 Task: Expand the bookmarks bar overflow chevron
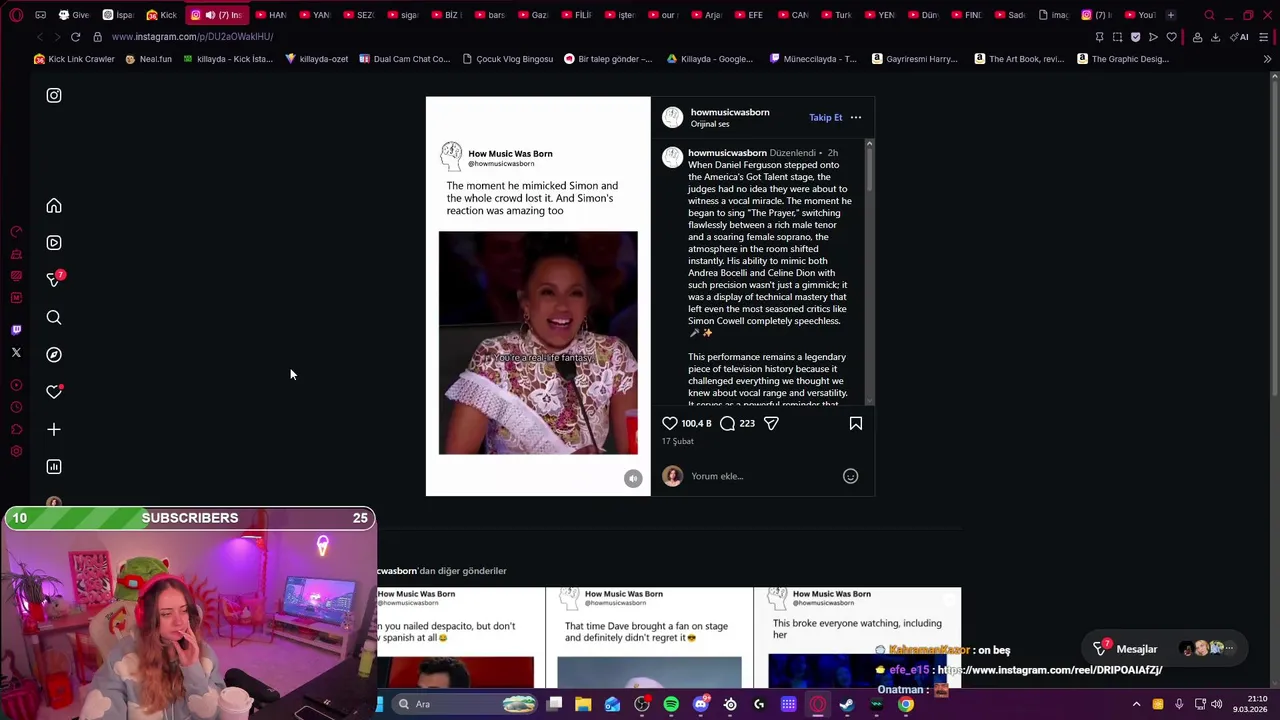1267,59
